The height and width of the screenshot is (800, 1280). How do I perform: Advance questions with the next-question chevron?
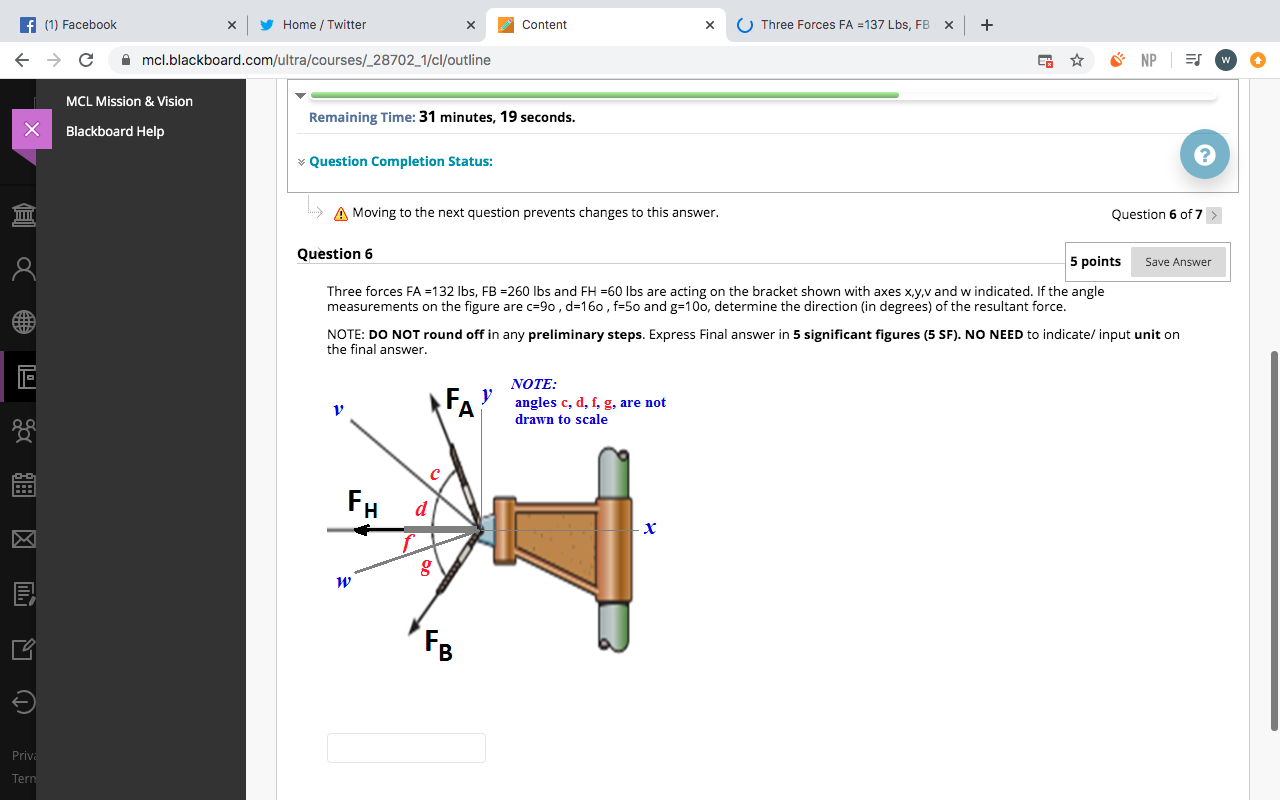coord(1213,215)
